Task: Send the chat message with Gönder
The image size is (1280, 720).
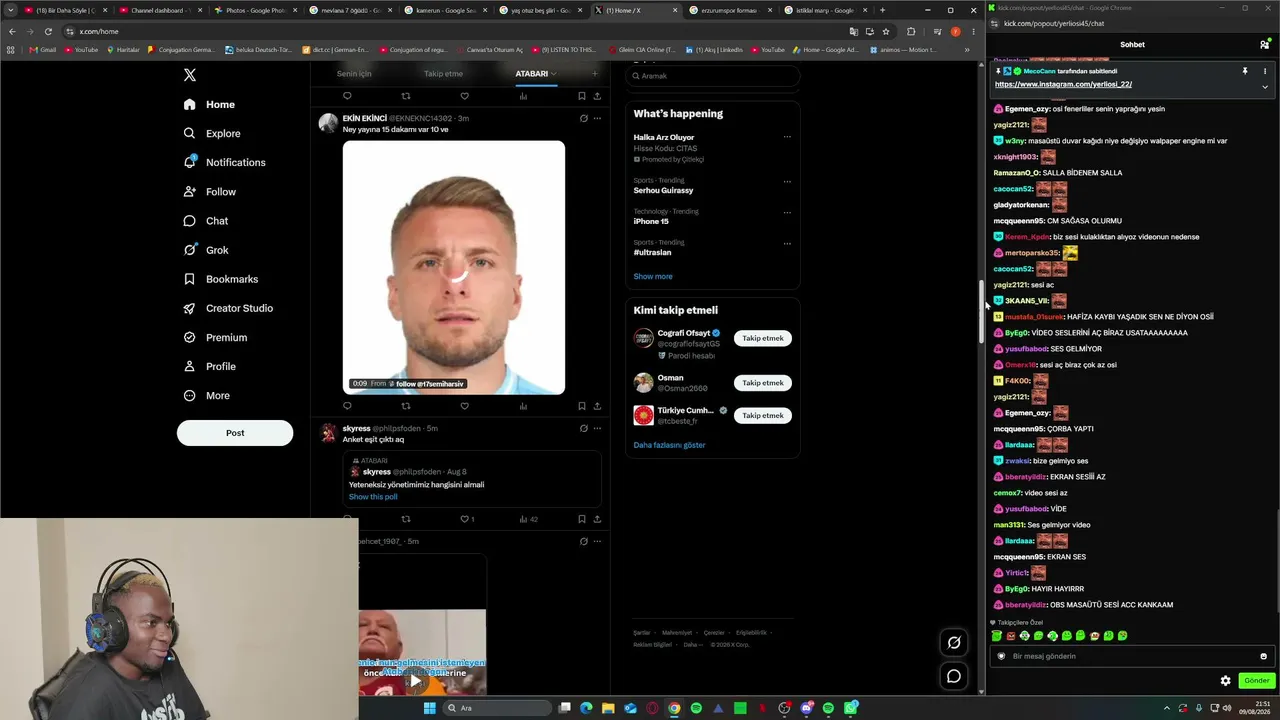Action: click(x=1257, y=681)
